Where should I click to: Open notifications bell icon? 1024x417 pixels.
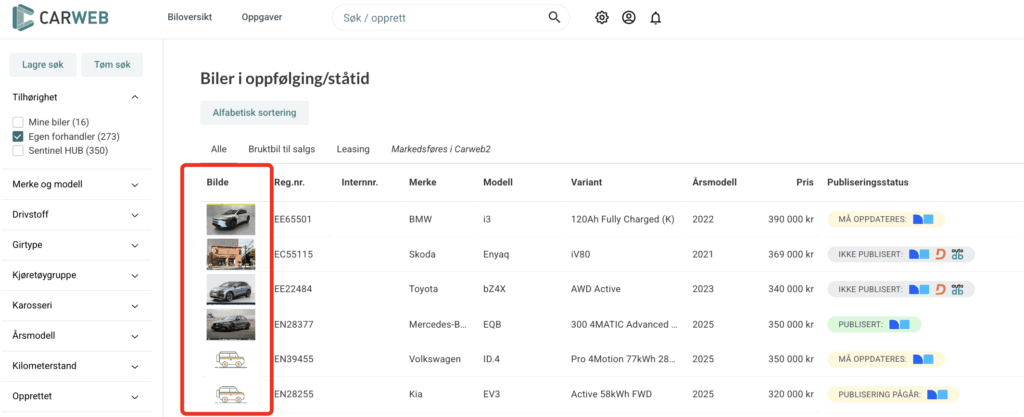pos(656,18)
